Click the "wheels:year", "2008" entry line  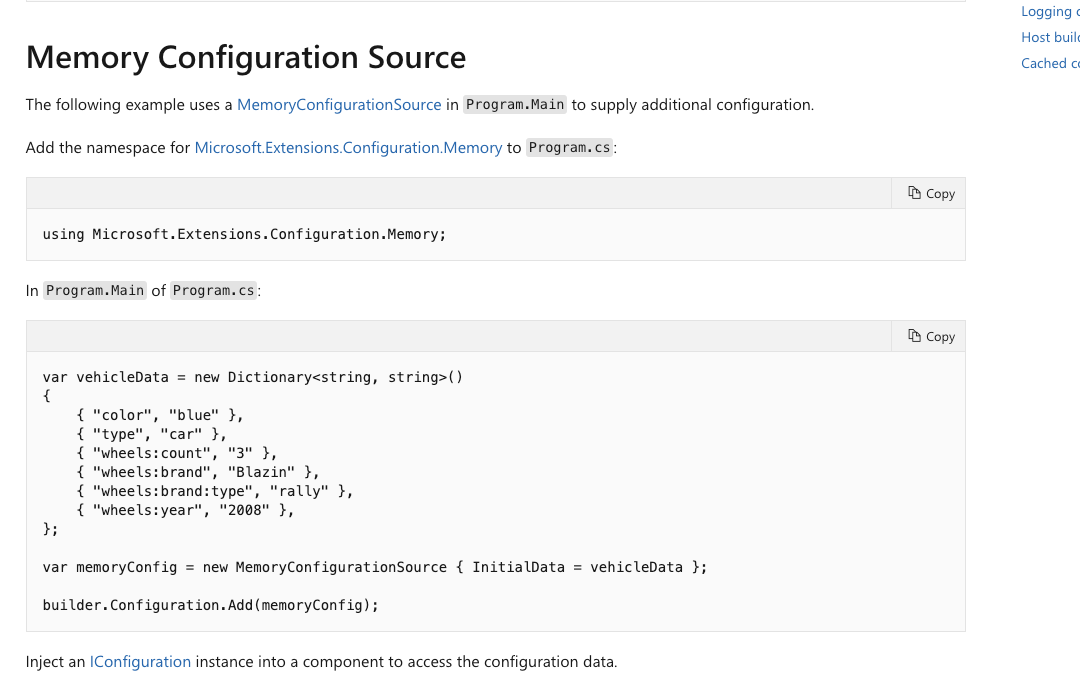(185, 510)
